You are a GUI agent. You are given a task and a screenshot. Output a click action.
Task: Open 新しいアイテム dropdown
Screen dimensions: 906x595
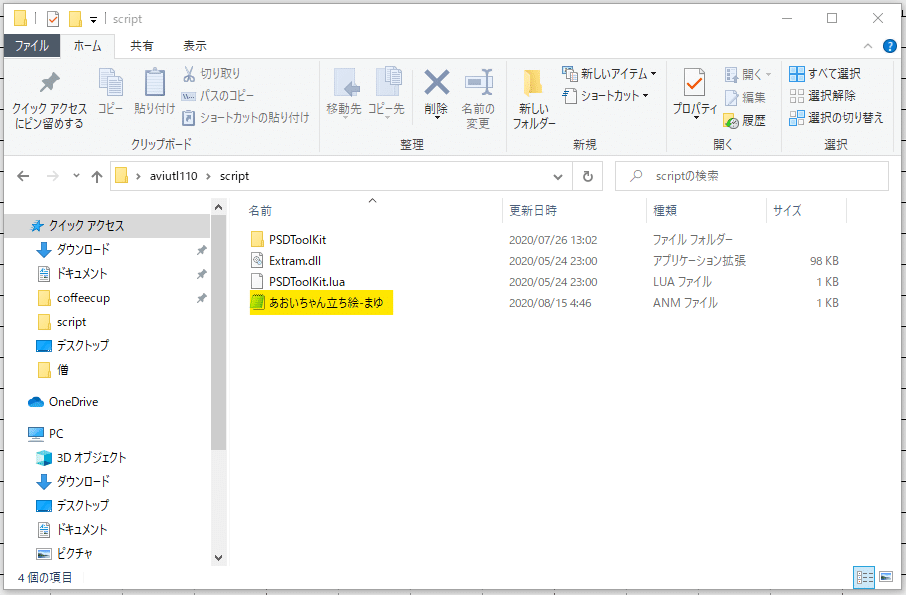click(609, 73)
